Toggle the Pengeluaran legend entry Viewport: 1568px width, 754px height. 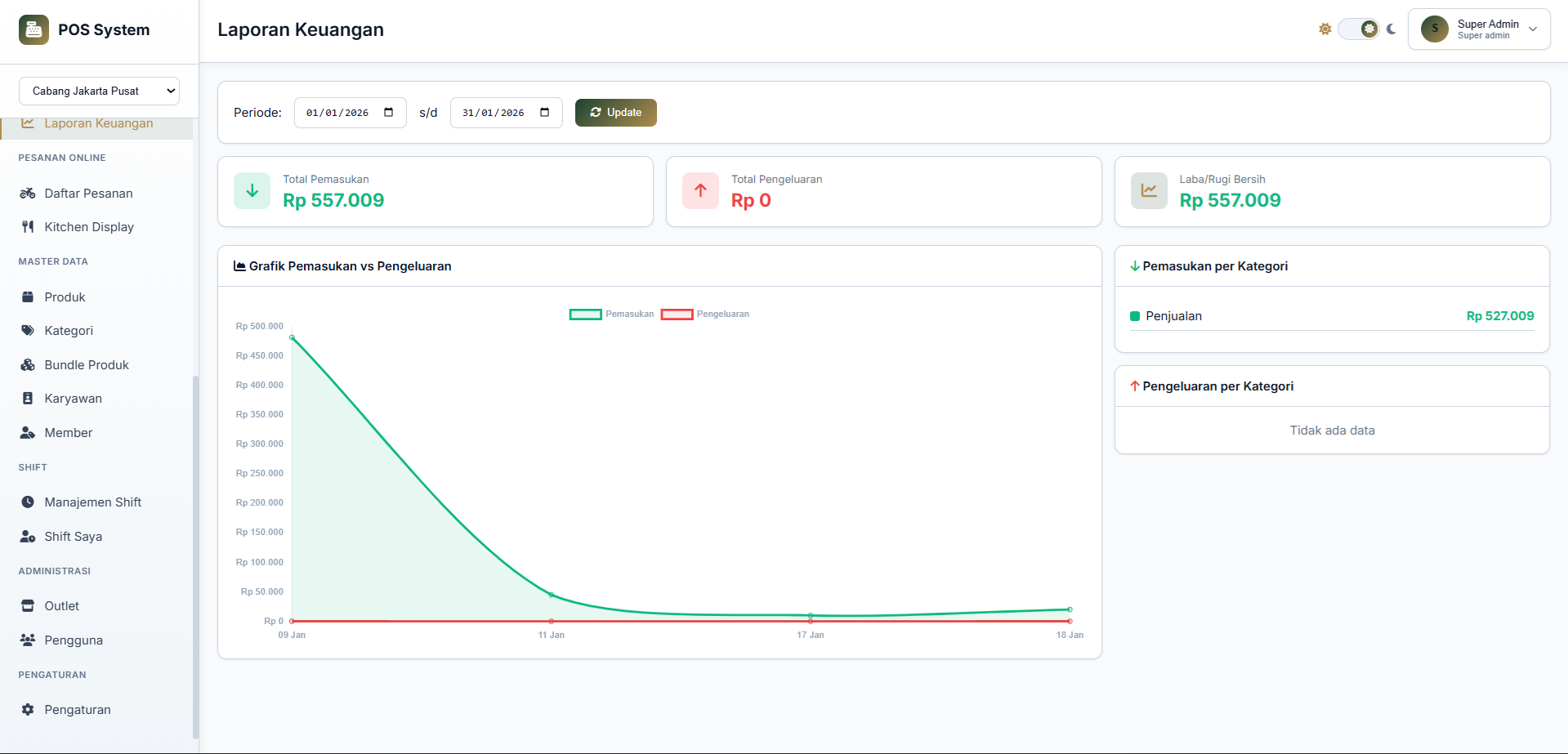(x=704, y=314)
